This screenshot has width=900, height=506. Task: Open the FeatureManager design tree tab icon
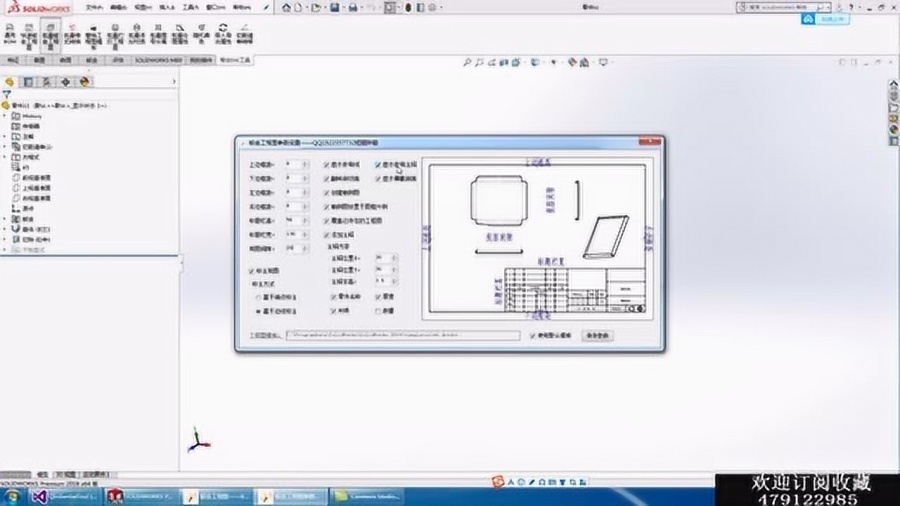pos(9,82)
